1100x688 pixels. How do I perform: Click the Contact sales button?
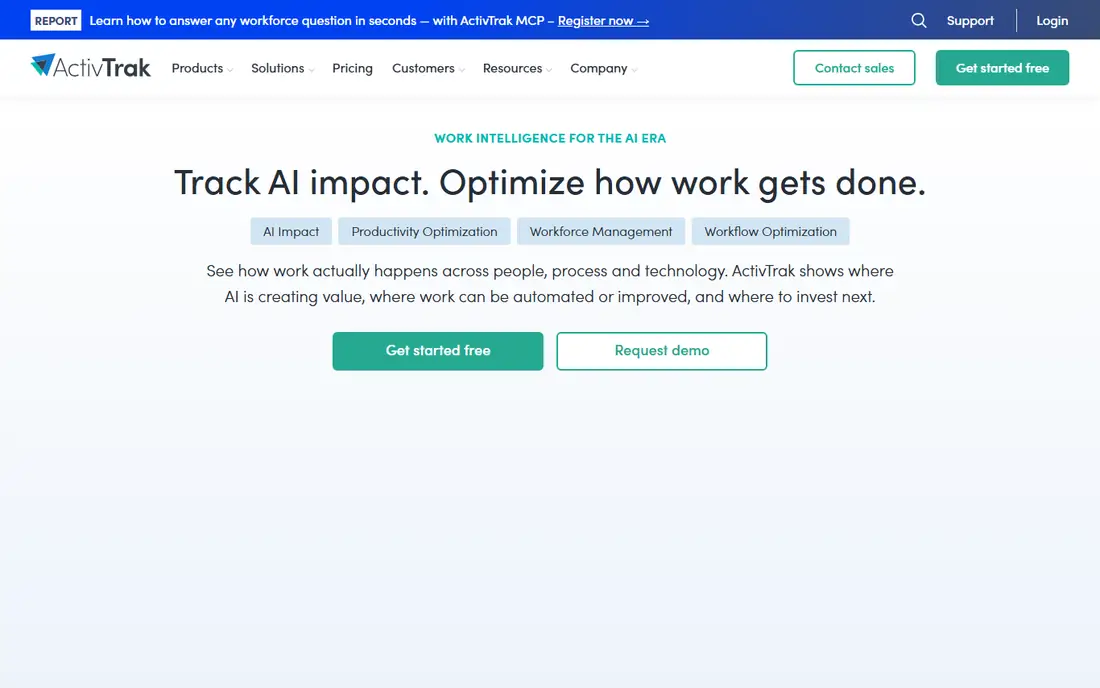click(x=854, y=67)
